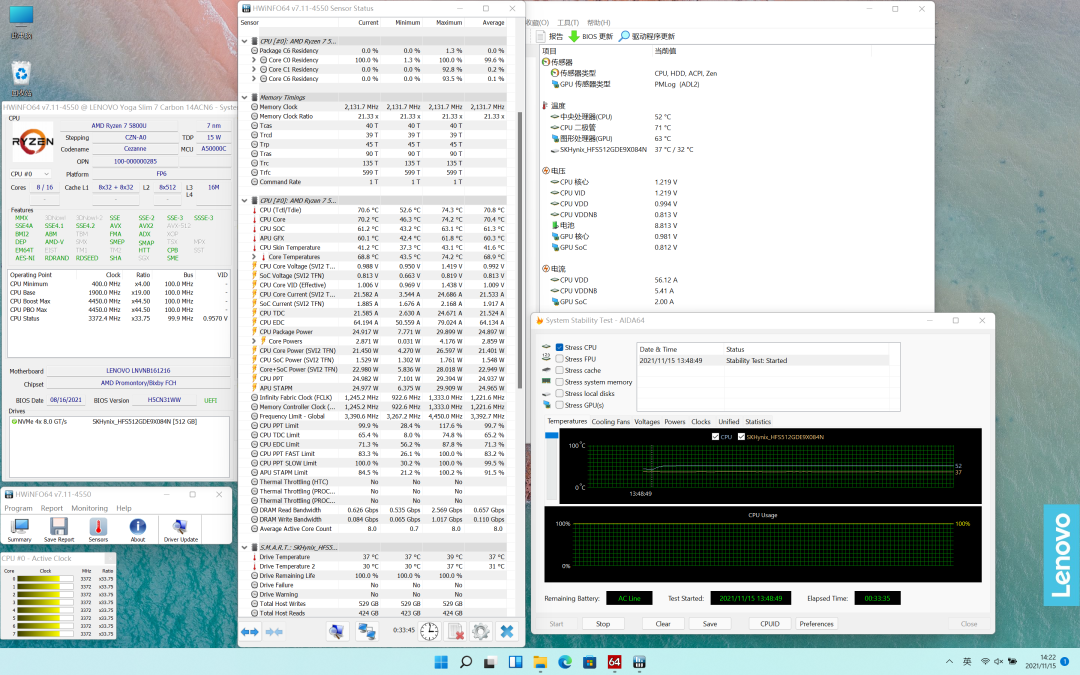Open AIDA64 icon on taskbar

614,662
